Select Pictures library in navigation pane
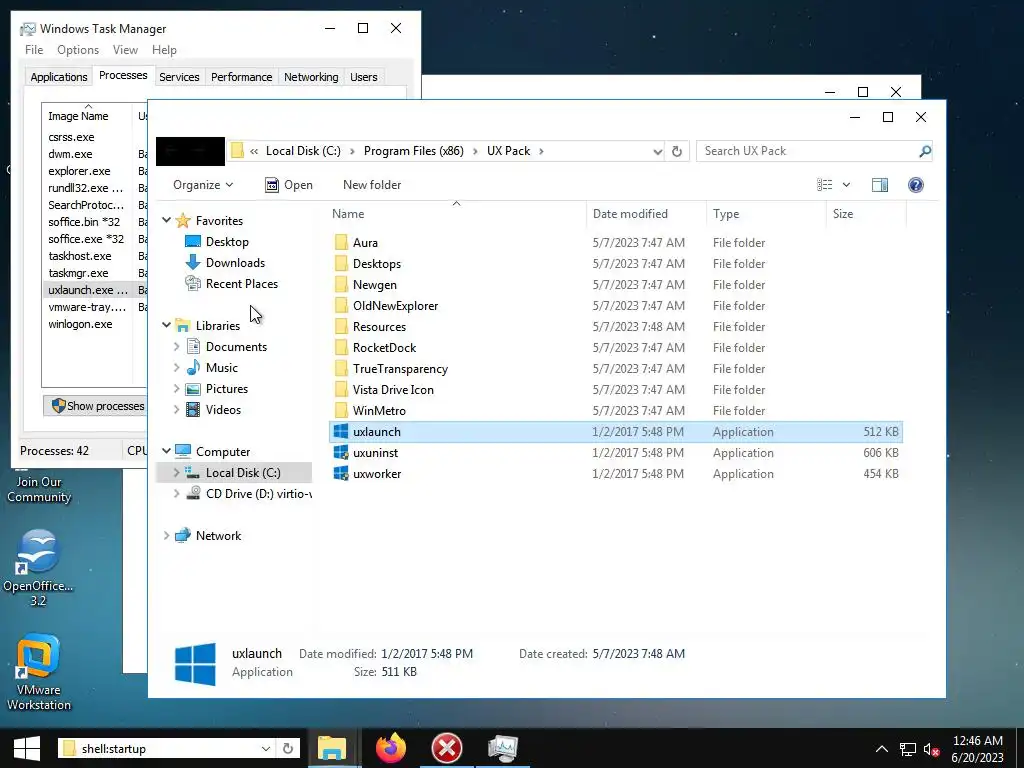Screen dimensions: 1024x768 217,389
